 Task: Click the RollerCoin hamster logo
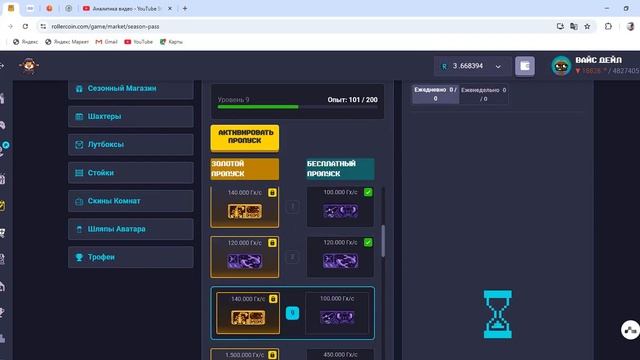(29, 66)
